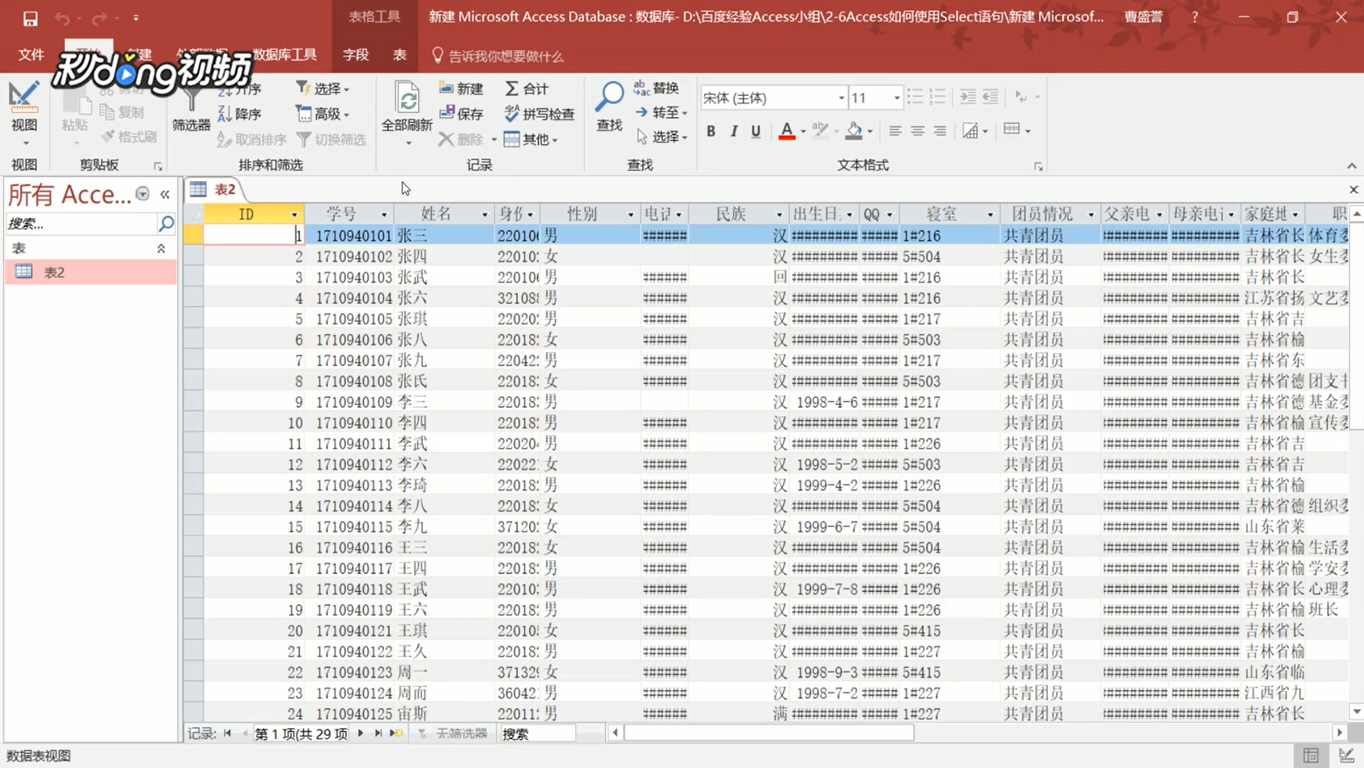This screenshot has width=1364, height=768.
Task: Close the 表2 document tab with X
Action: tap(1353, 189)
